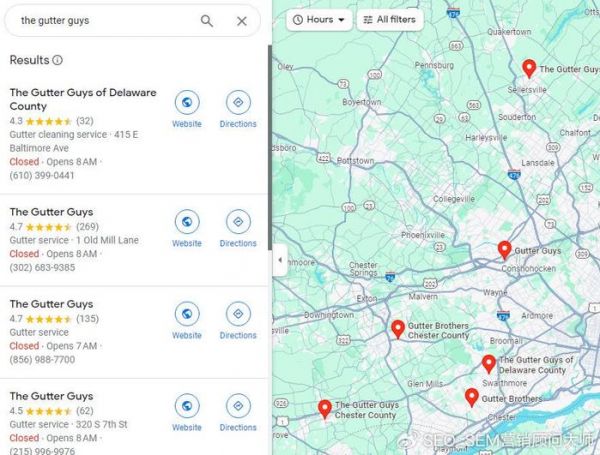Screen dimensions: 600x455
Task: Clear the search with the X icon
Action: (242, 21)
